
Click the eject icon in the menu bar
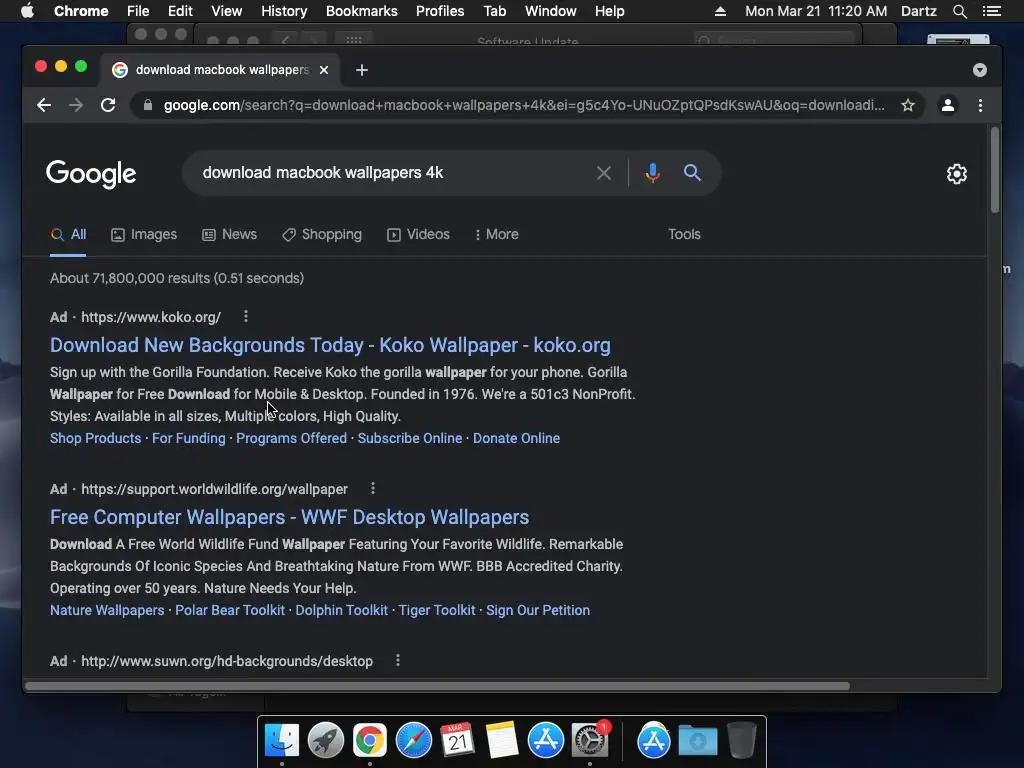pos(720,11)
